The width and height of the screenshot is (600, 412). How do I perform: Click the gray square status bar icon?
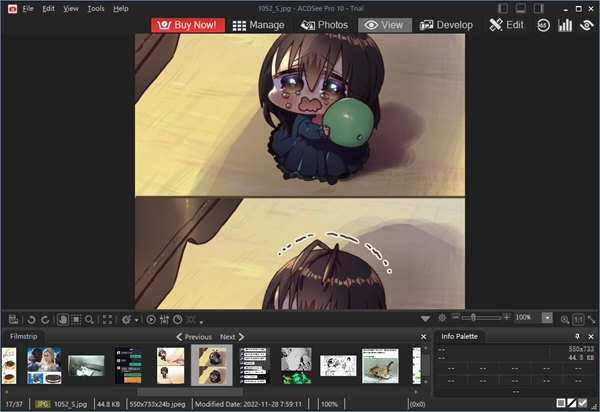click(x=561, y=403)
